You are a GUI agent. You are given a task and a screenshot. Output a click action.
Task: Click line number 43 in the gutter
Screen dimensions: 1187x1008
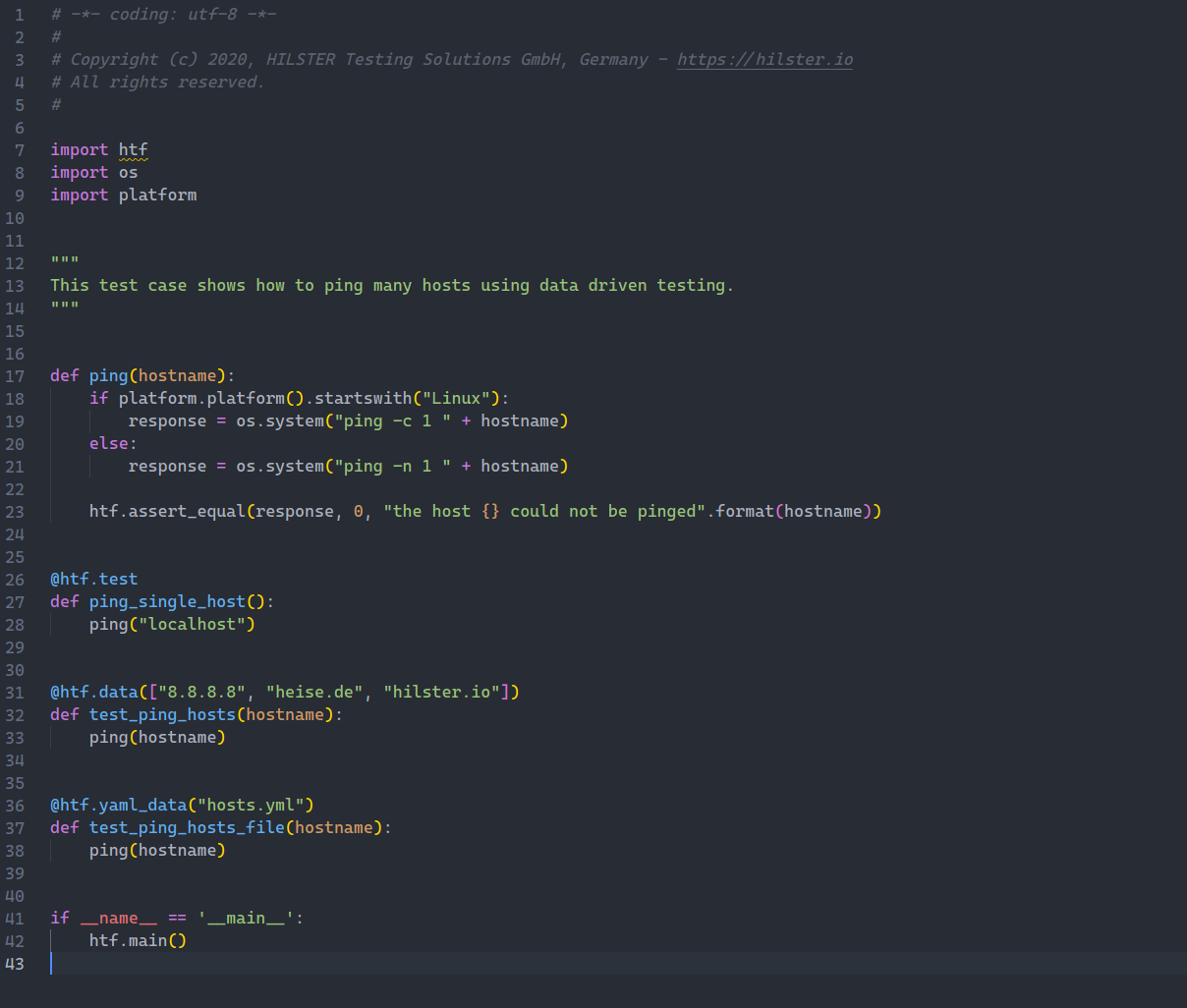15,963
